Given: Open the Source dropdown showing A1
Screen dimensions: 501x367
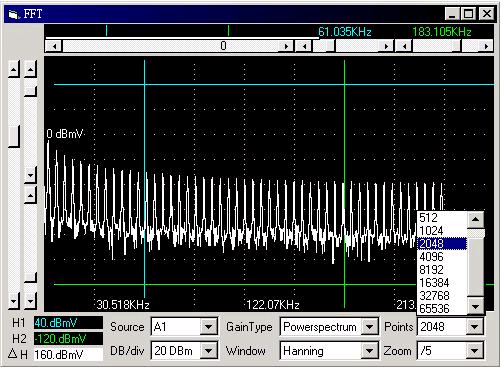Looking at the screenshot, I should (x=208, y=327).
